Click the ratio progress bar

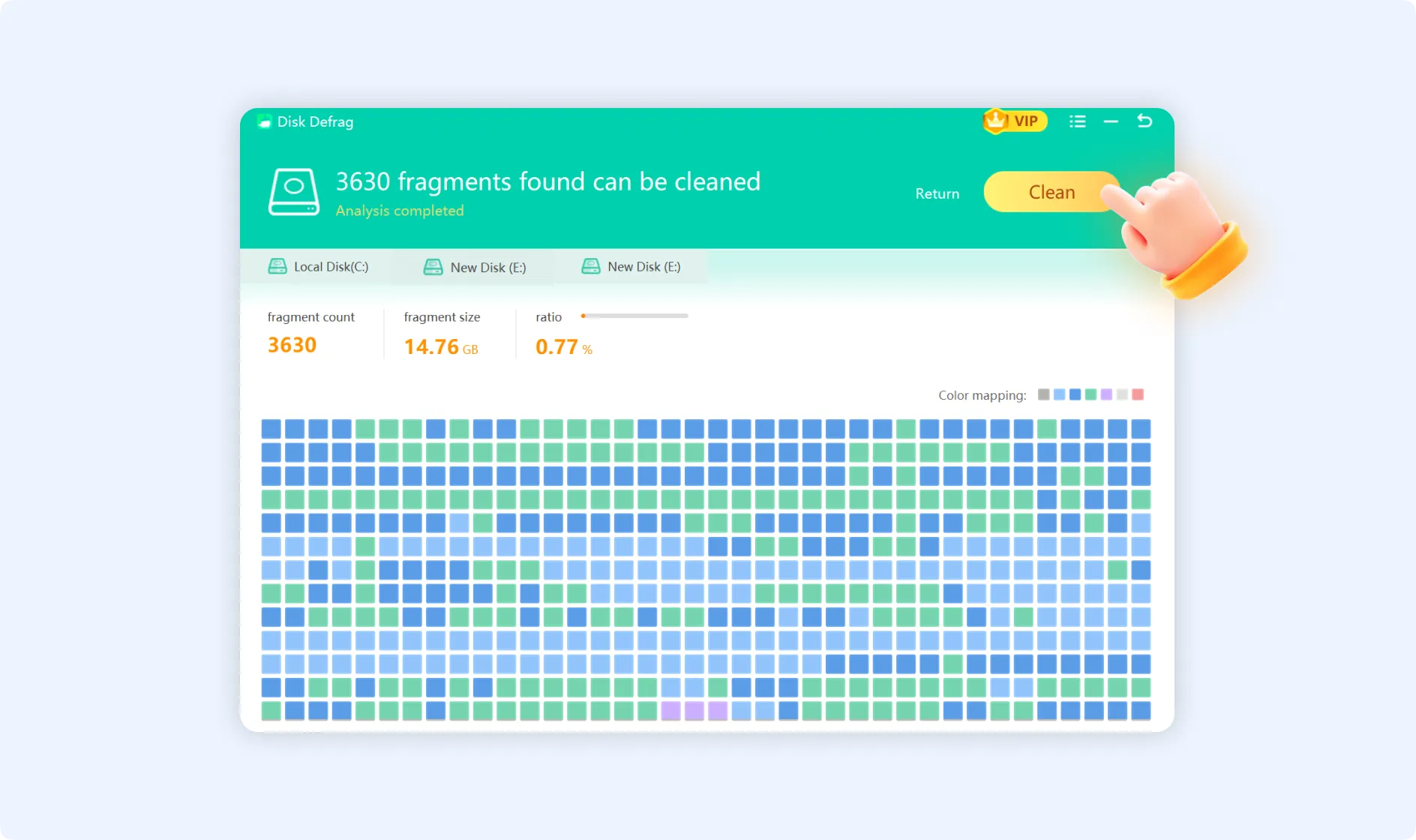634,316
